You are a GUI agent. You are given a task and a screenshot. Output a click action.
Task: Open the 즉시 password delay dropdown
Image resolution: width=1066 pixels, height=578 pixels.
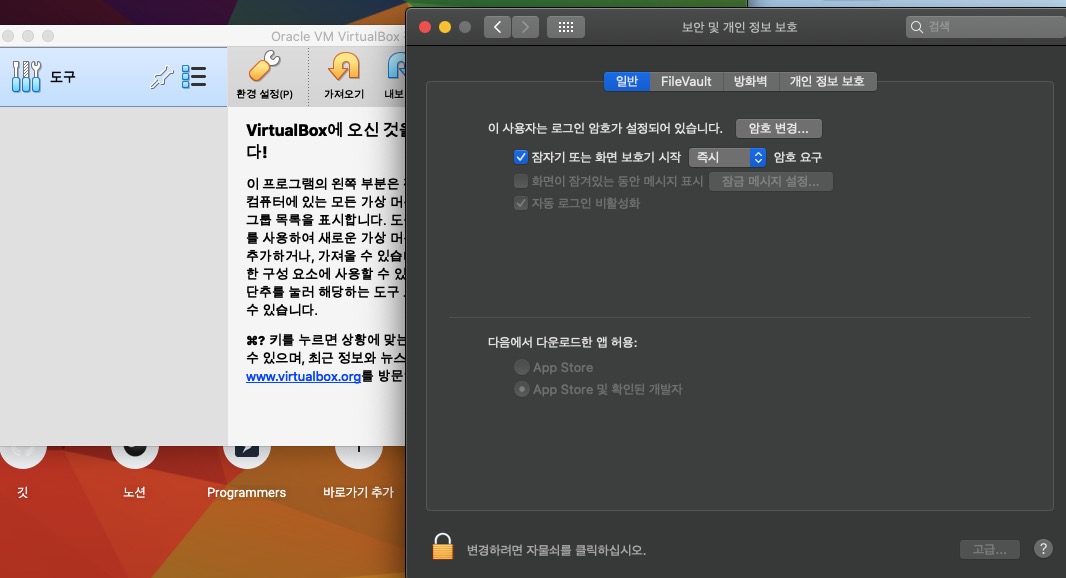coord(727,157)
